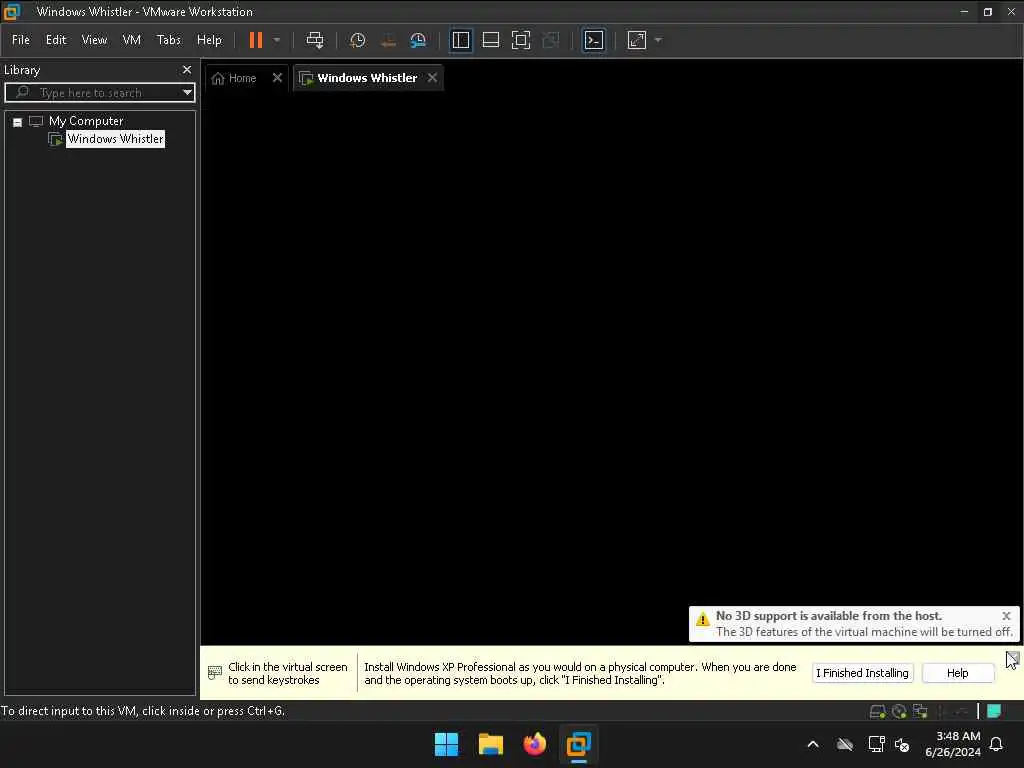The image size is (1024, 768).
Task: Collapse the My Computer tree node
Action: pyautogui.click(x=18, y=122)
